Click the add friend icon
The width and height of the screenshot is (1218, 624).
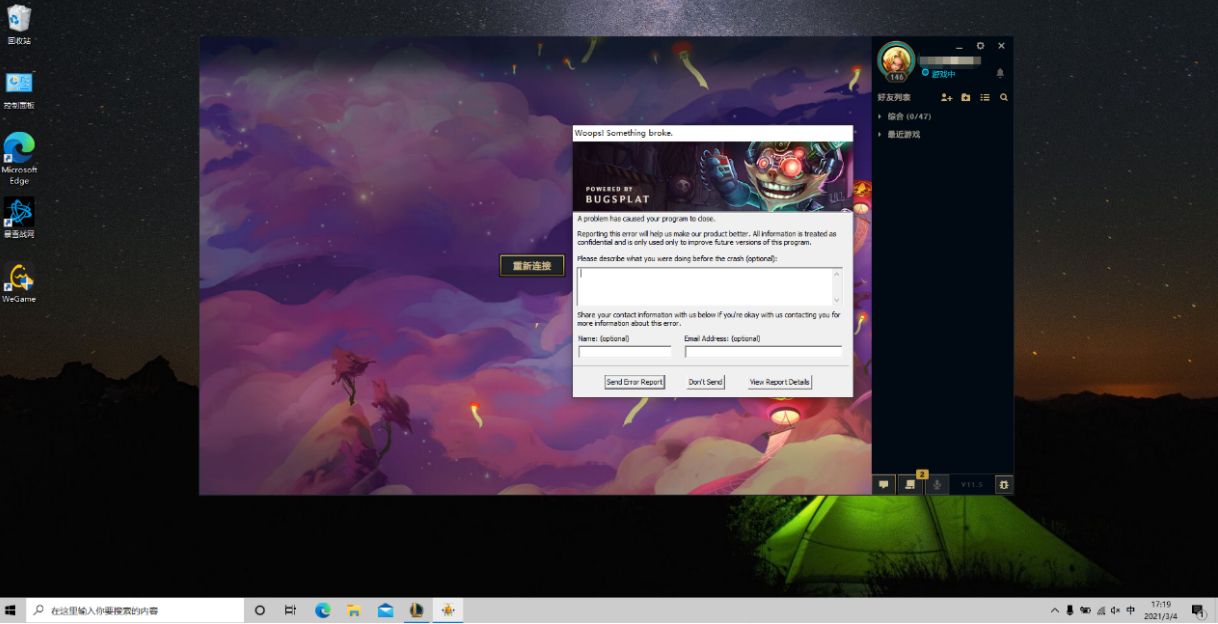point(946,98)
